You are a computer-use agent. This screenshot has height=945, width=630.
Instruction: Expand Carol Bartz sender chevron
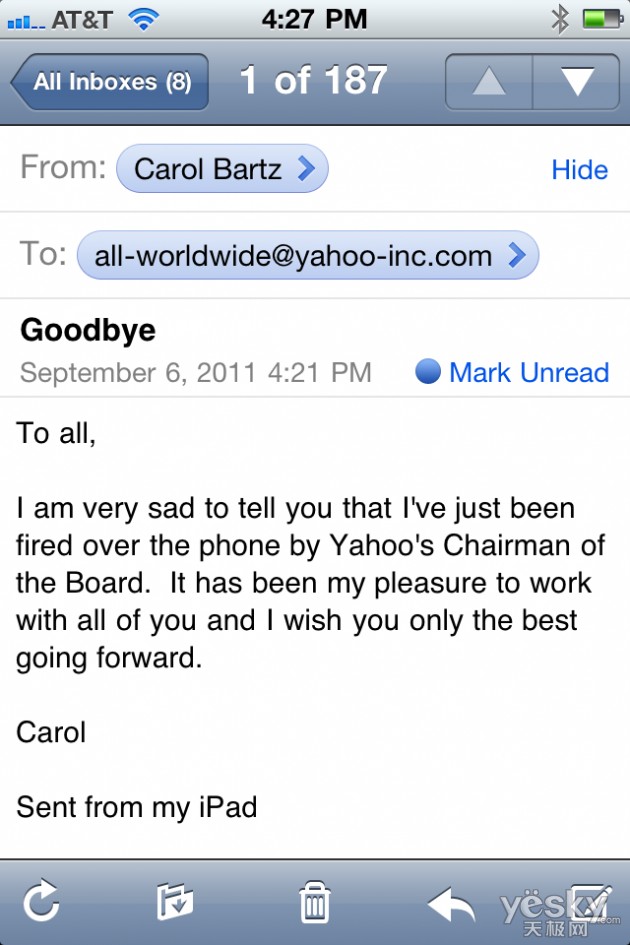tap(306, 169)
